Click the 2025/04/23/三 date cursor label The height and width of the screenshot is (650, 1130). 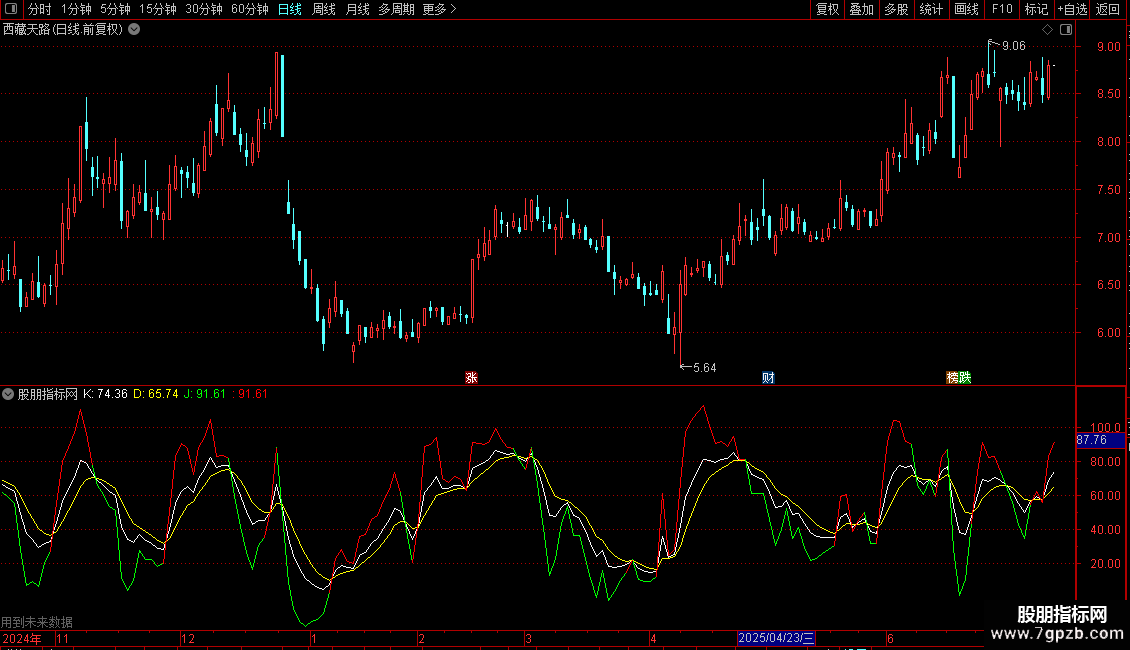click(776, 638)
